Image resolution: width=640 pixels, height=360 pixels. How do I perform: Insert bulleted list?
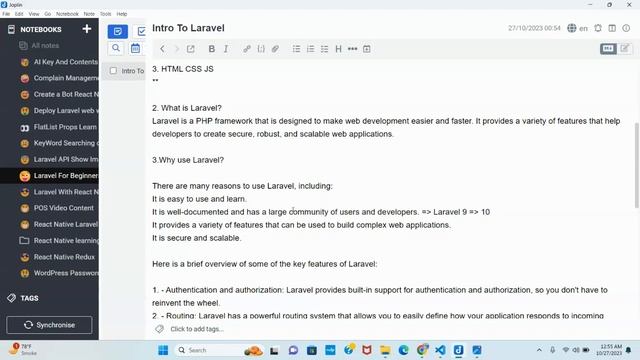click(x=296, y=49)
